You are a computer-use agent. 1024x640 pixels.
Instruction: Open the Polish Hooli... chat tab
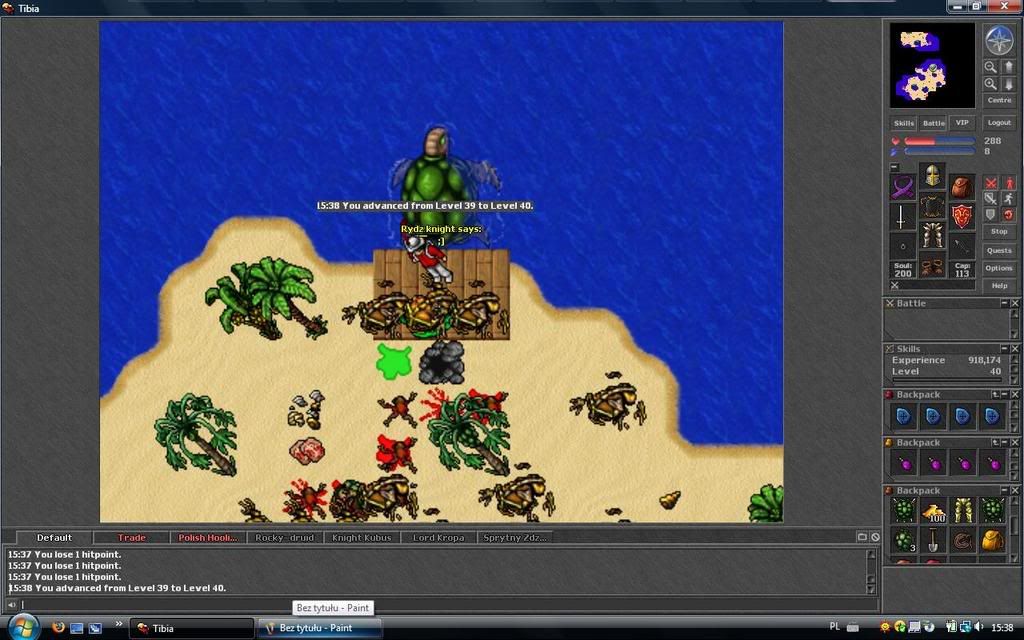click(x=208, y=537)
